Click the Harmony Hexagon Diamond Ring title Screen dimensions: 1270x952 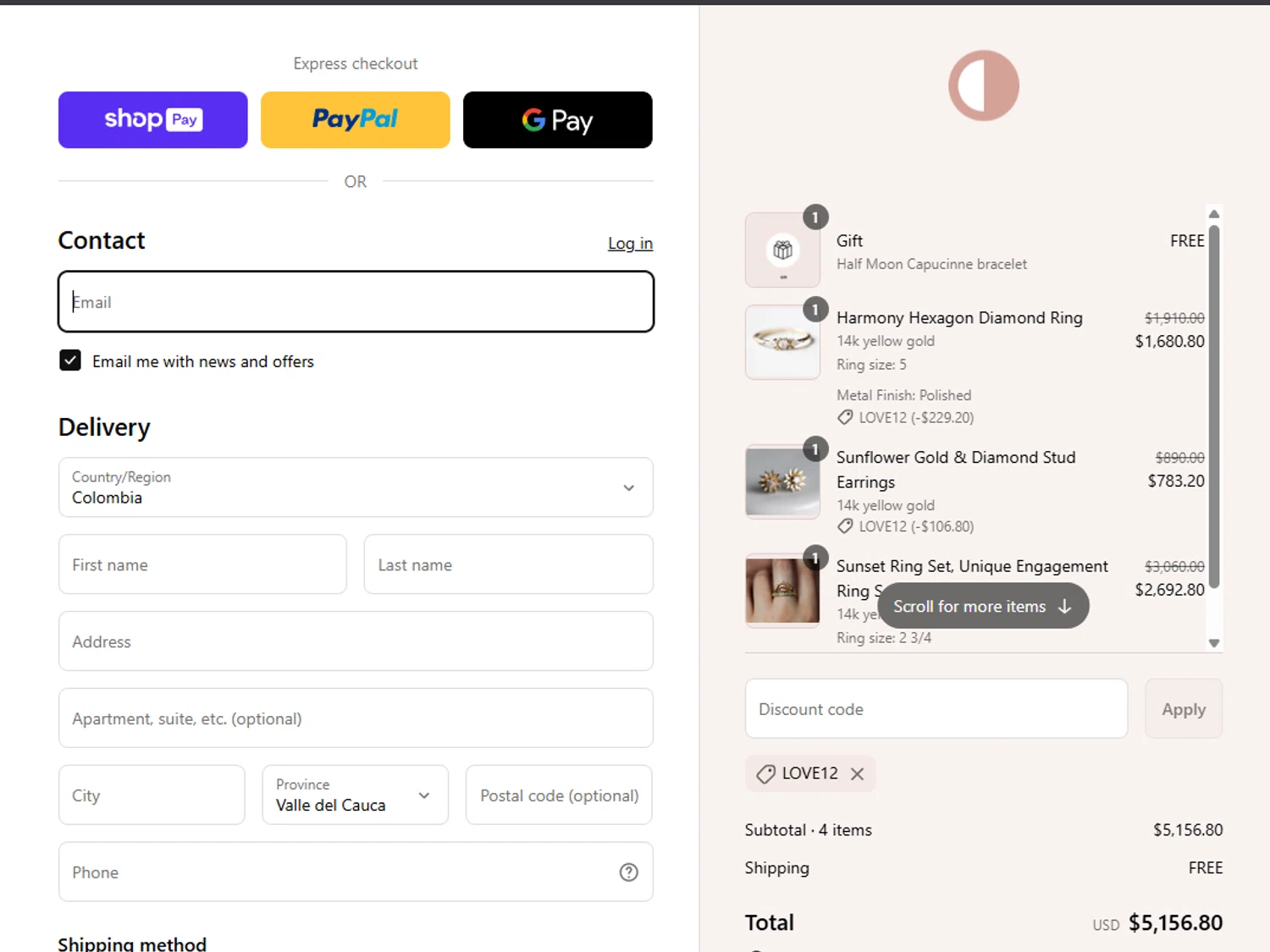(x=959, y=318)
